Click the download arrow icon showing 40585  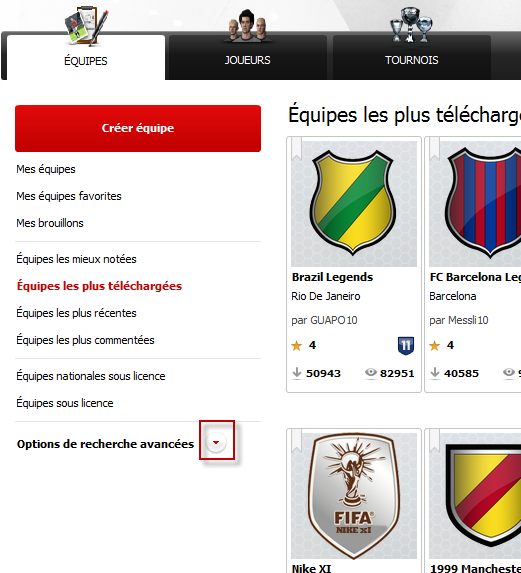435,373
